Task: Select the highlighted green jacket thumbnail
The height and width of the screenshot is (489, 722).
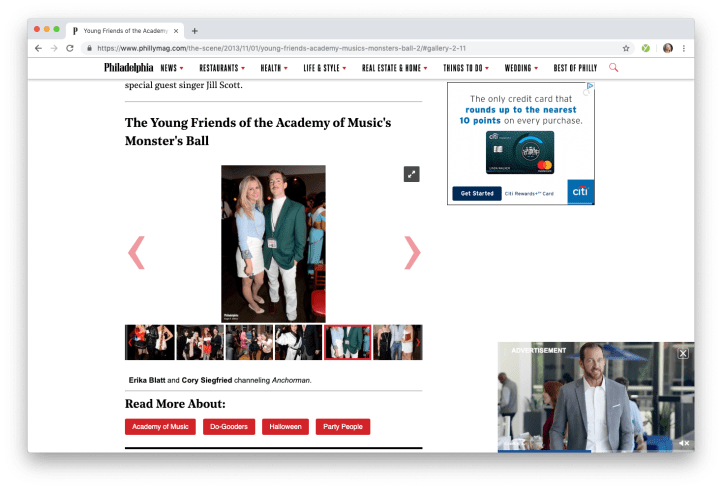Action: click(348, 342)
